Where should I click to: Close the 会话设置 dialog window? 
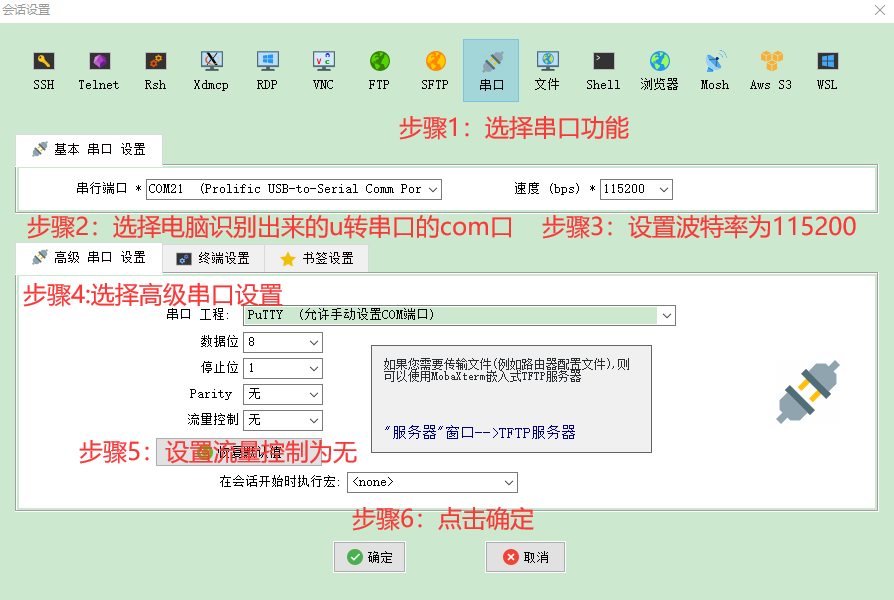pos(880,10)
